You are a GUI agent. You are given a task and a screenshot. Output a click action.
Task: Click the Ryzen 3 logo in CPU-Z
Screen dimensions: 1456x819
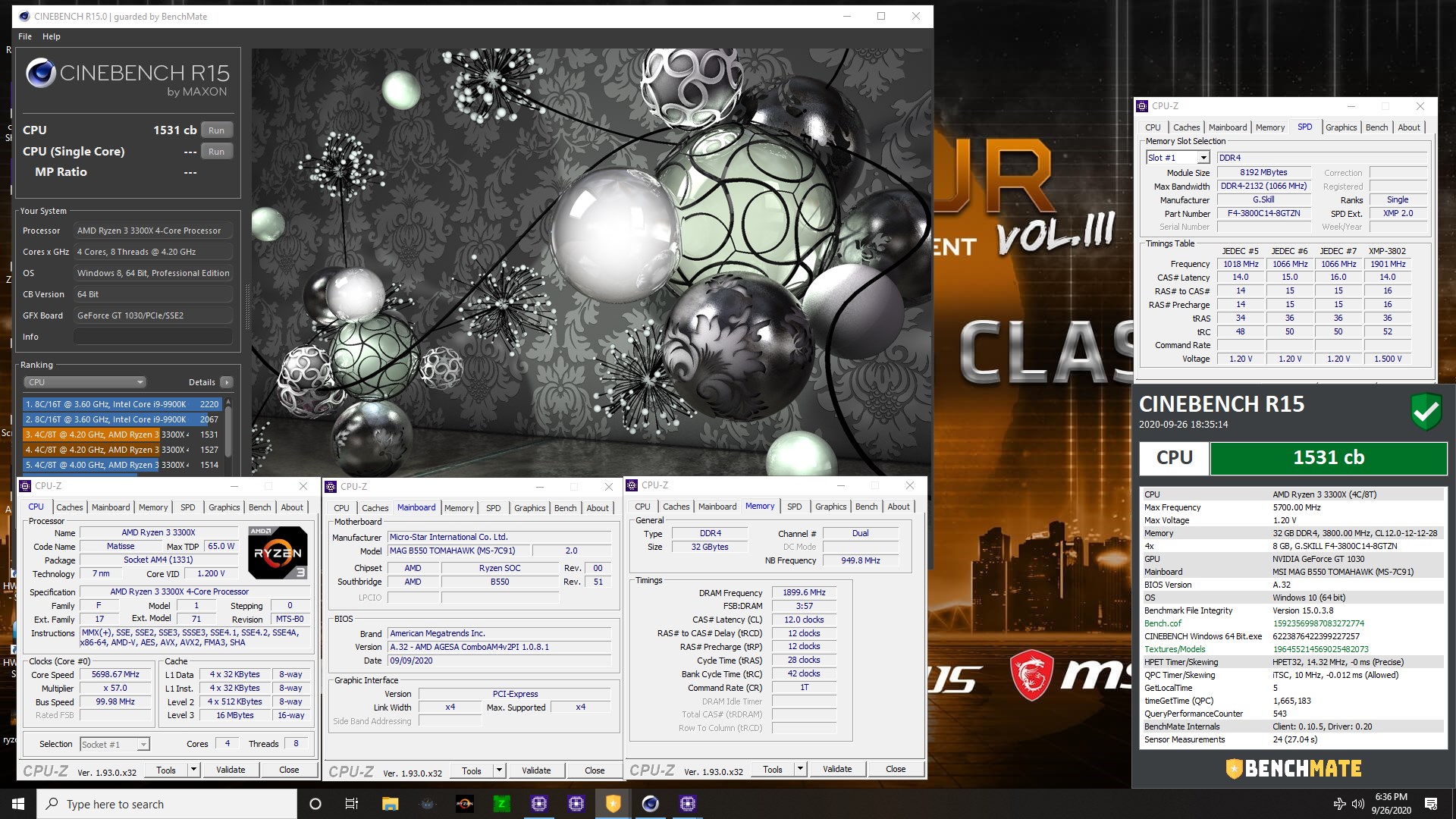click(278, 553)
